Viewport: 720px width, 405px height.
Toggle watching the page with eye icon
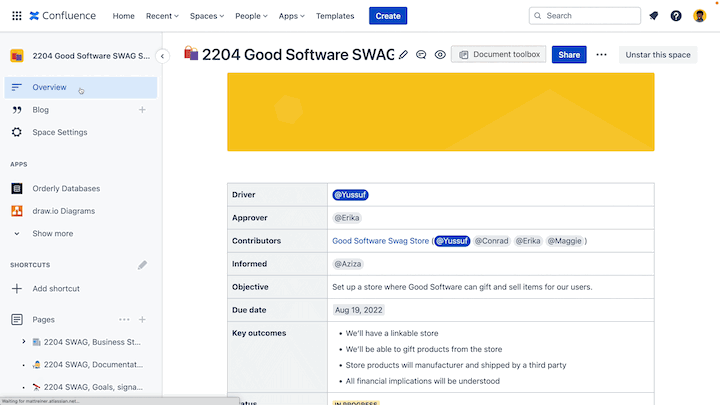[x=440, y=55]
